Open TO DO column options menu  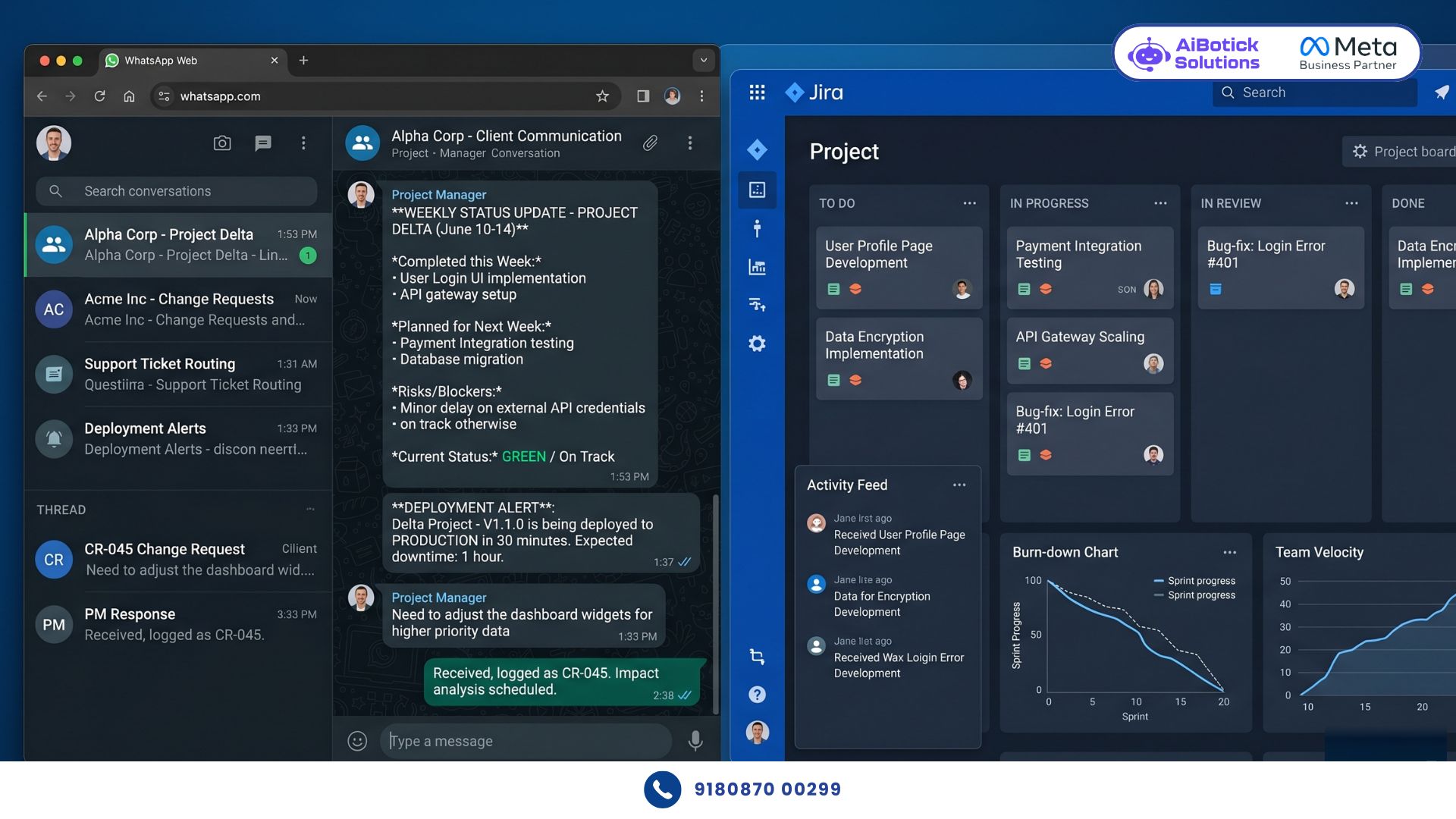[969, 203]
